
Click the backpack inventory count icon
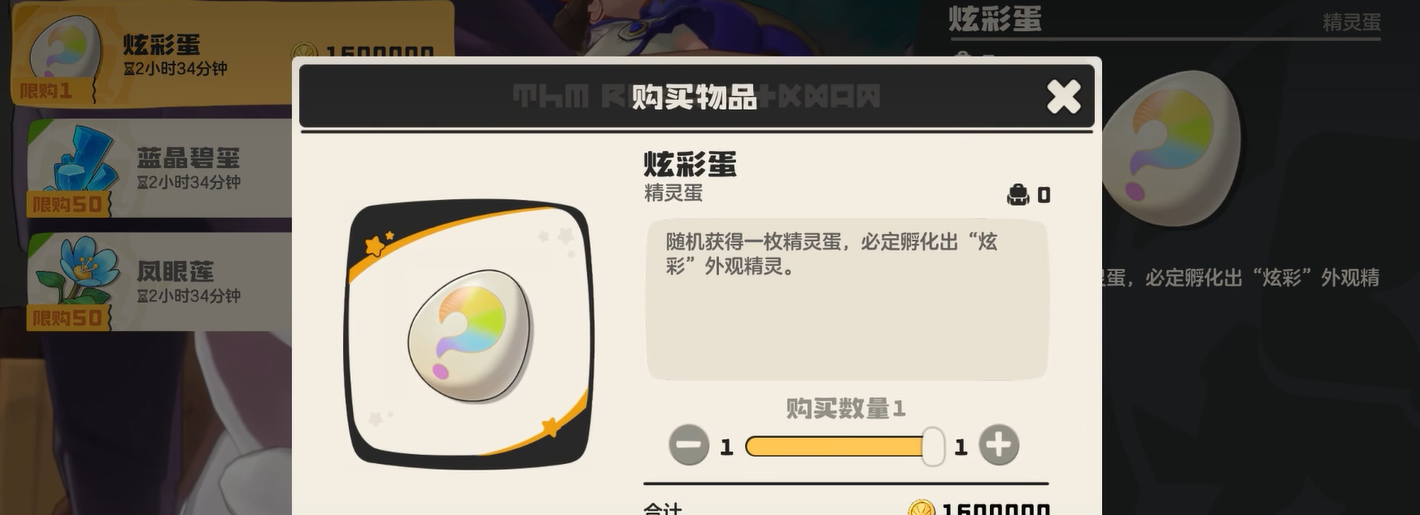click(1018, 195)
